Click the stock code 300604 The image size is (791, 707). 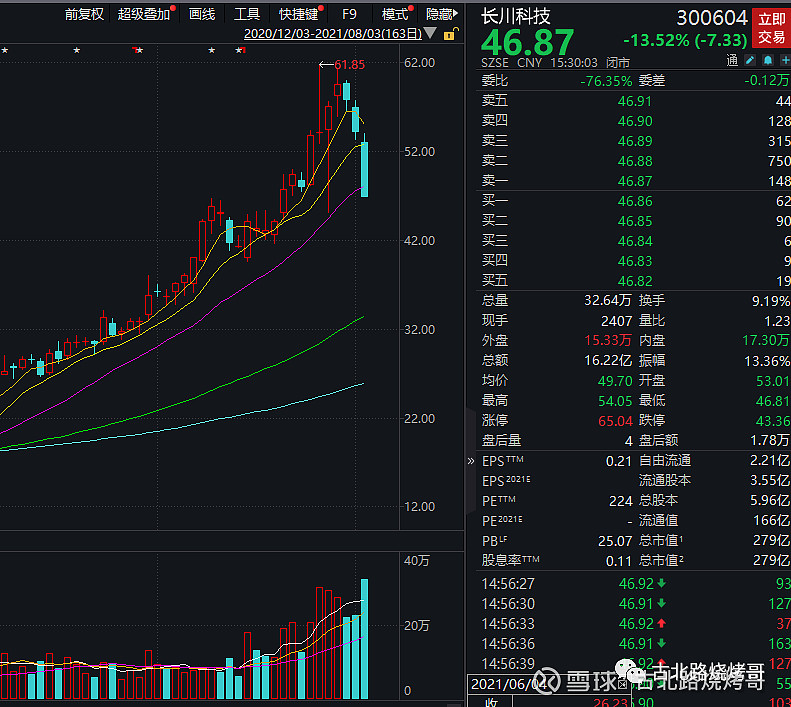712,18
